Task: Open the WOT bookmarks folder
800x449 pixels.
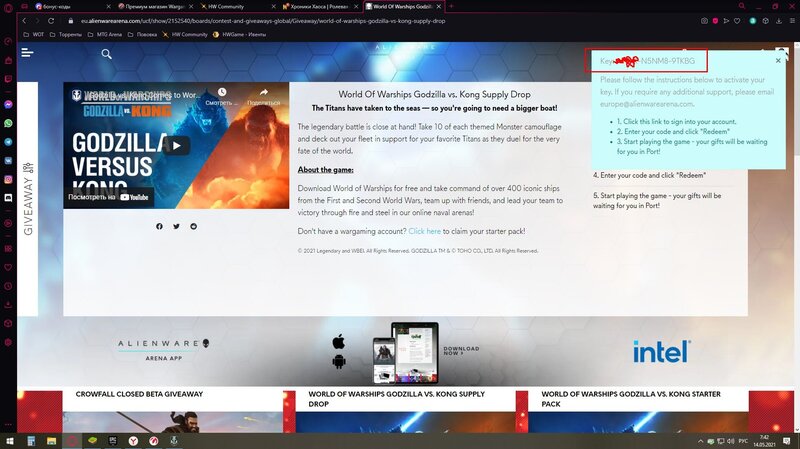Action: tap(34, 35)
